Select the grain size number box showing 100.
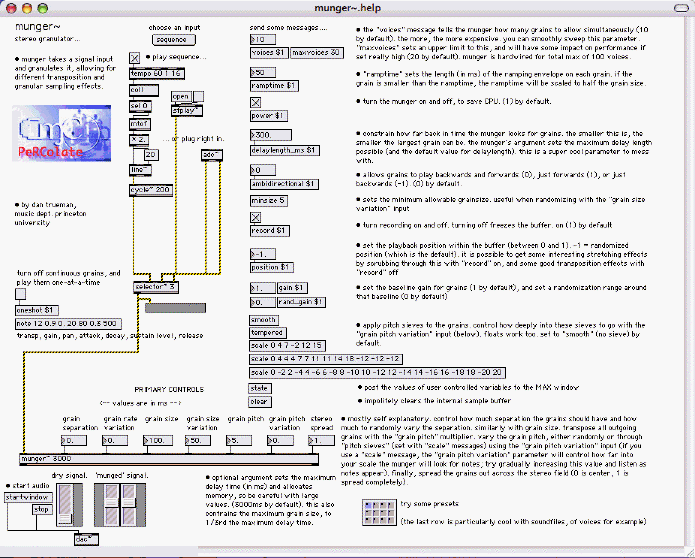Viewport: 695px width, 558px height. 158,441
